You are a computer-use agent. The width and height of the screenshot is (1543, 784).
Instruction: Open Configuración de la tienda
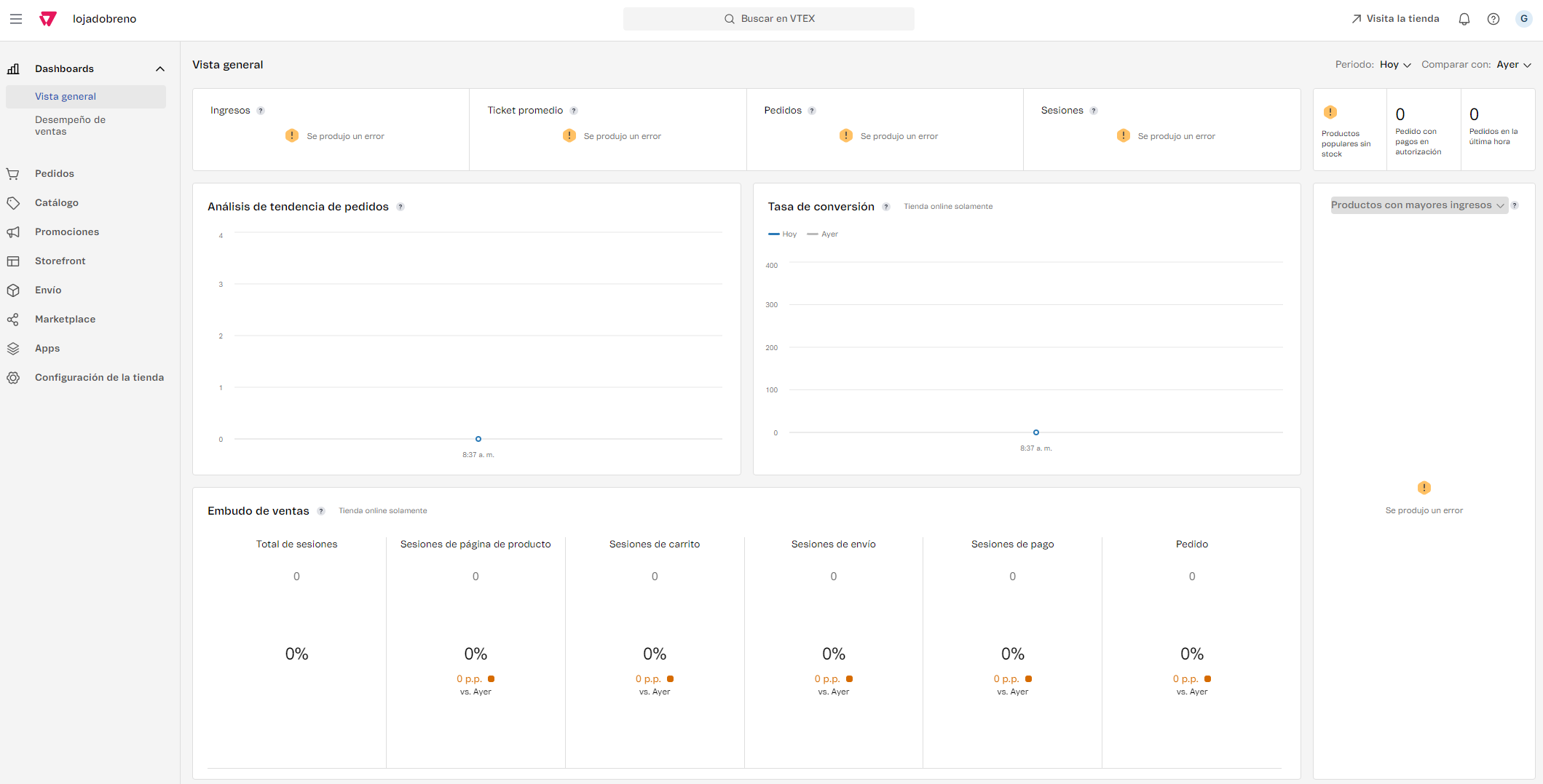99,378
